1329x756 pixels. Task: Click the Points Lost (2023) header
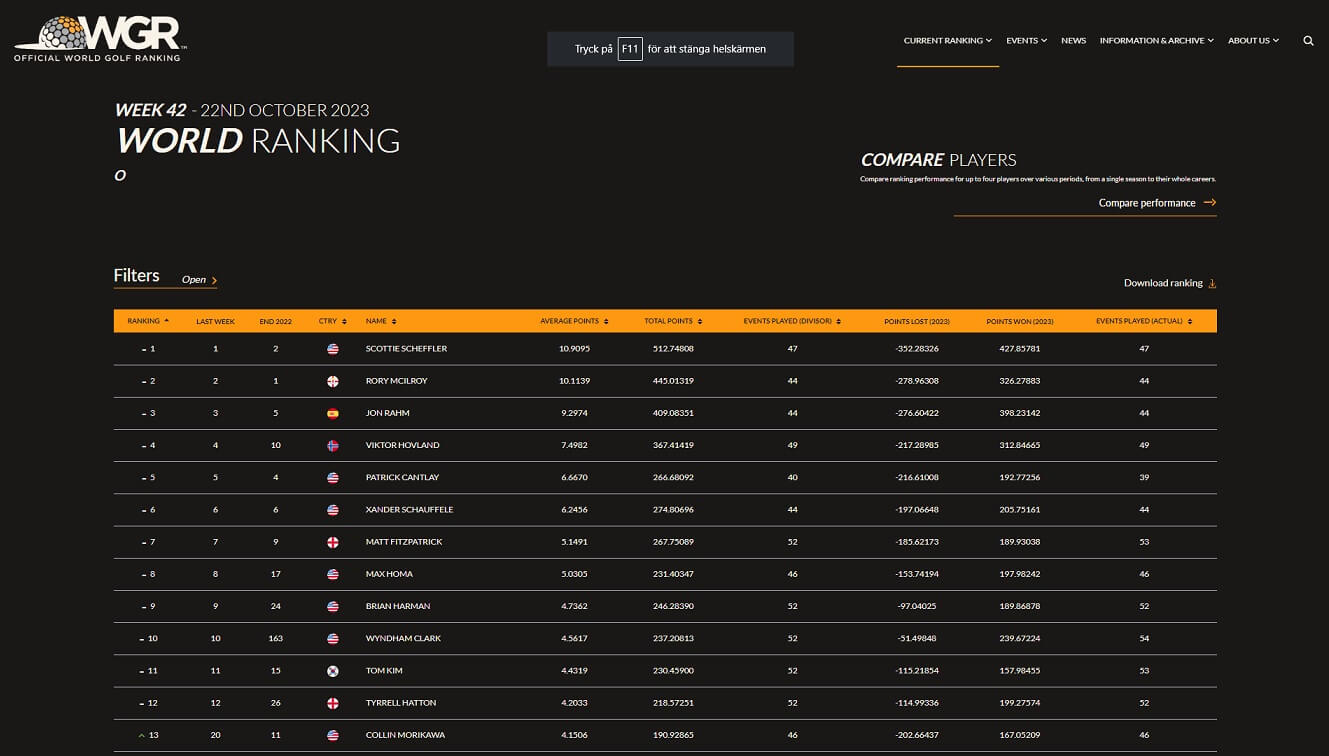917,321
